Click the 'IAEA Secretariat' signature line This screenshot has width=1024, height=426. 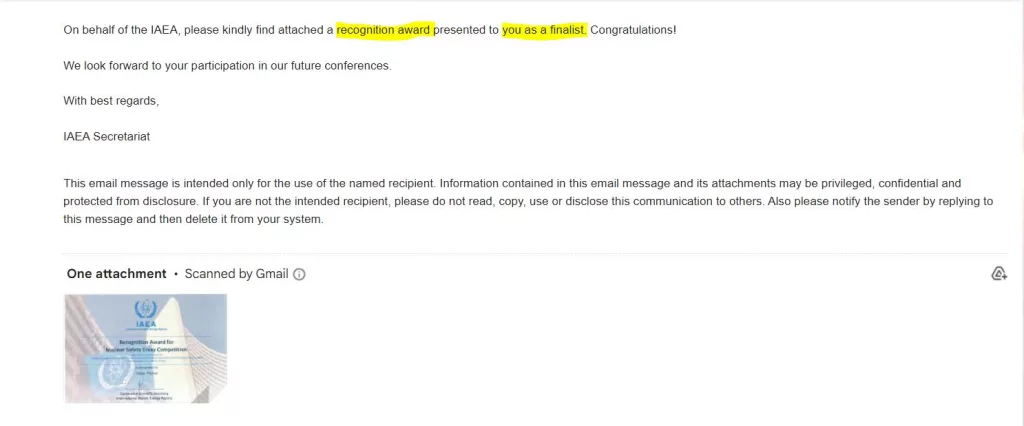(x=106, y=137)
